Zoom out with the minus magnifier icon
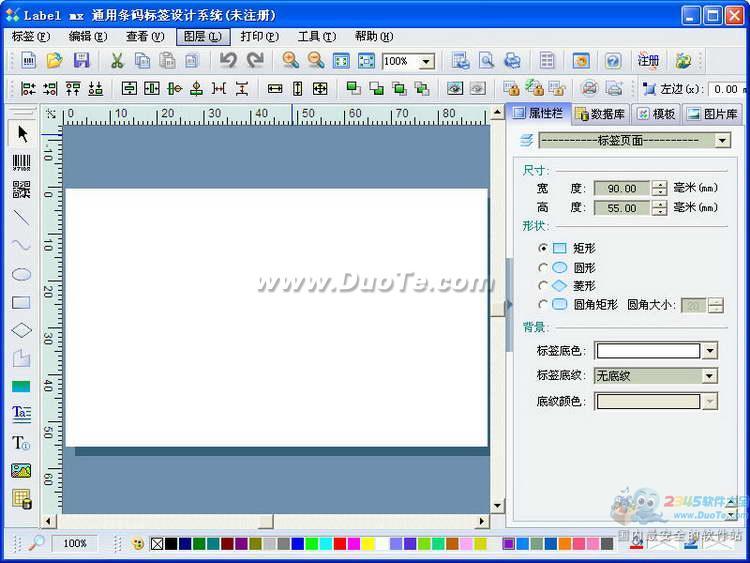The image size is (750, 563). point(316,61)
